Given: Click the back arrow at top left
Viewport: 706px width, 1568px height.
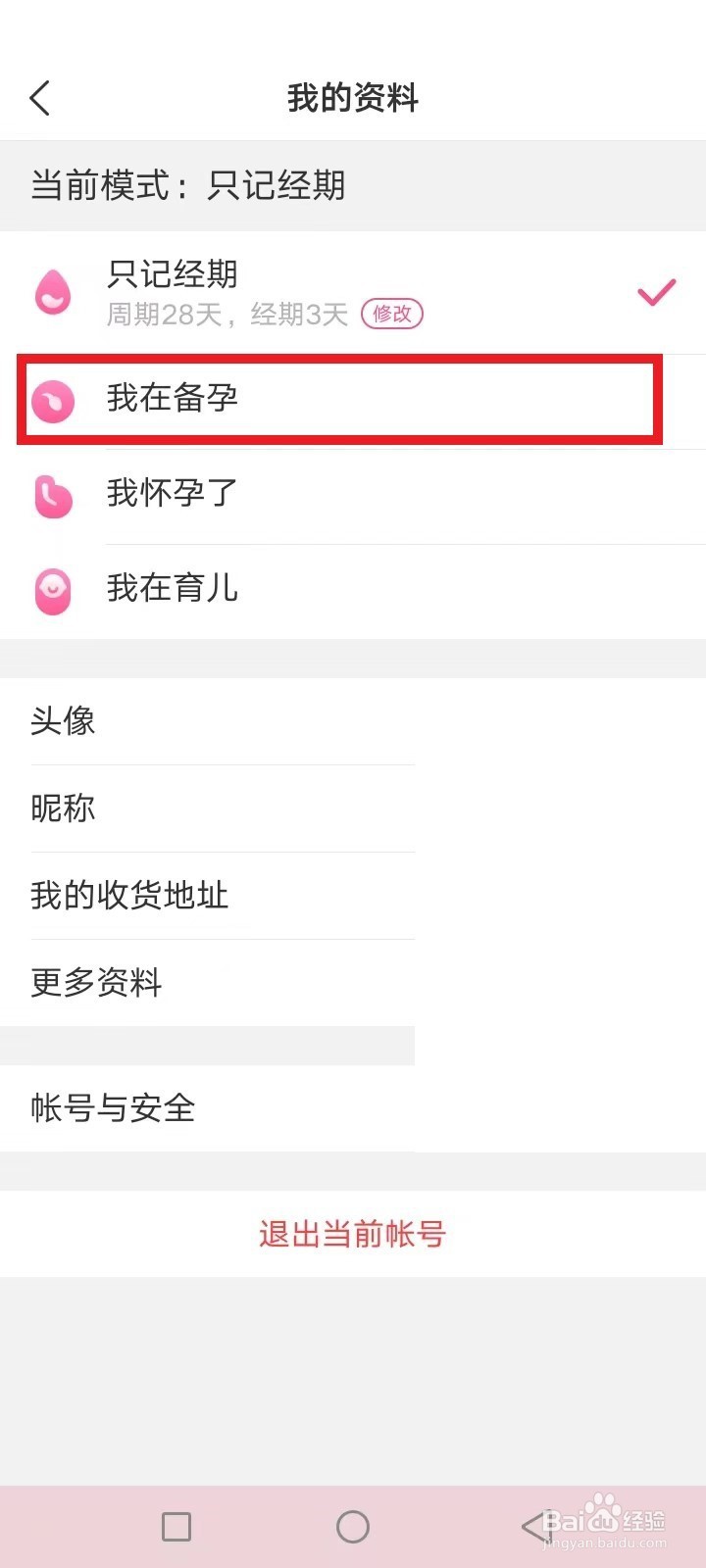Looking at the screenshot, I should tap(39, 97).
